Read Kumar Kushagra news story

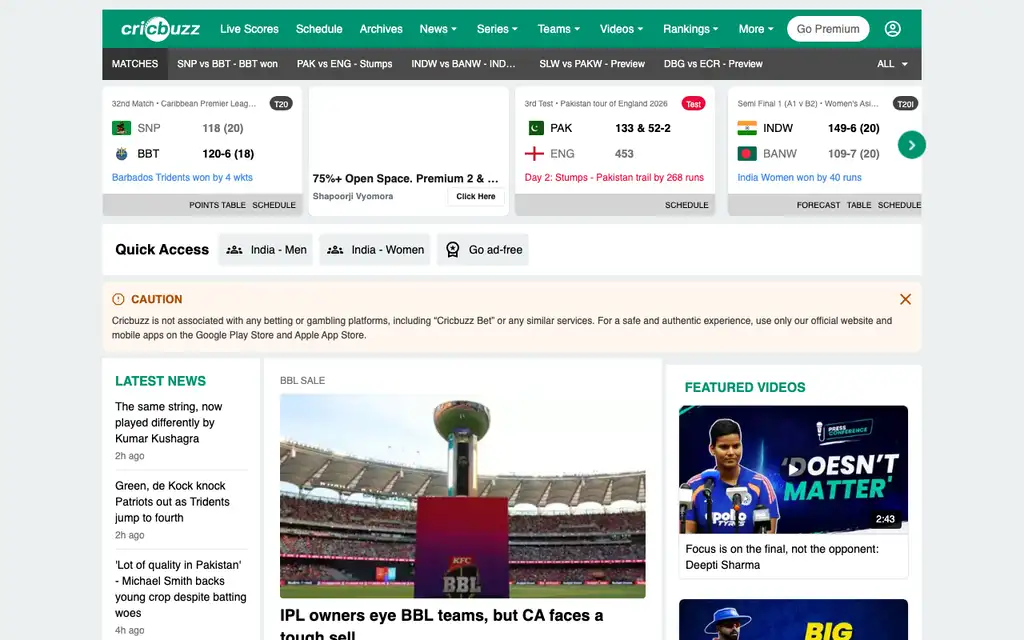pos(168,423)
